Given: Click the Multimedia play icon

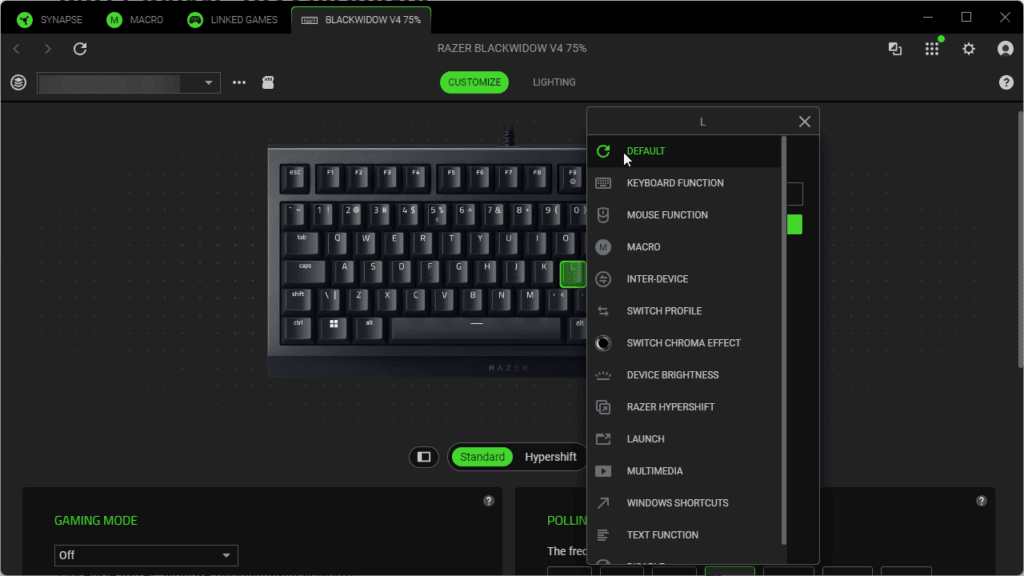Looking at the screenshot, I should (x=603, y=471).
